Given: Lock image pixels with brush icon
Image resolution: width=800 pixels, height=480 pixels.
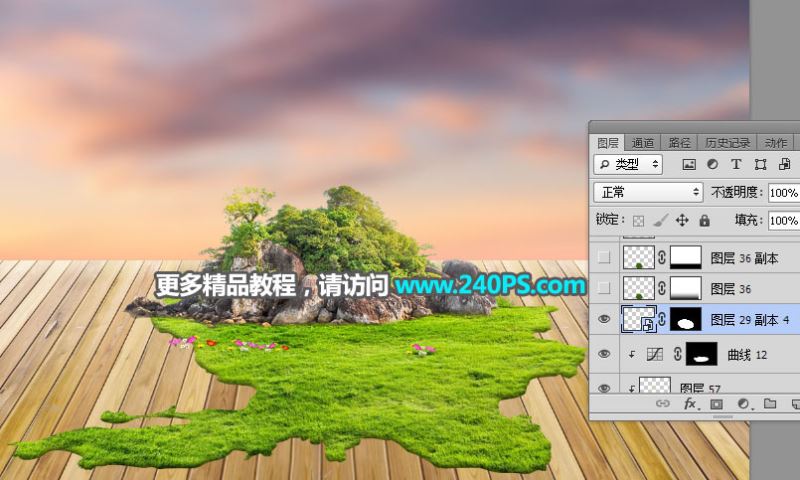Looking at the screenshot, I should 661,220.
